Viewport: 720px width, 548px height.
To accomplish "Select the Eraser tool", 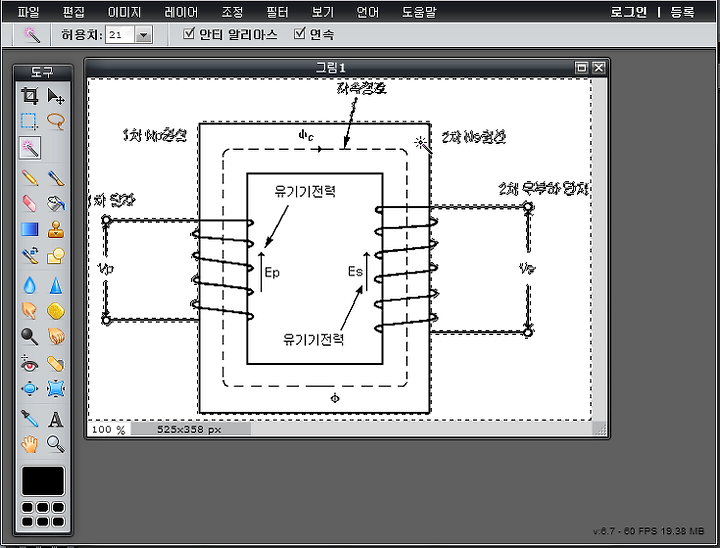I will tap(29, 203).
